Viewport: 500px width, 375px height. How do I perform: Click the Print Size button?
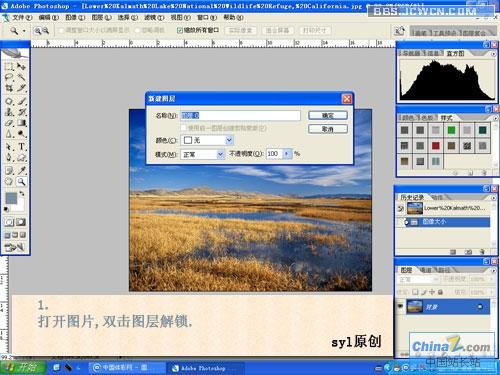[x=314, y=31]
